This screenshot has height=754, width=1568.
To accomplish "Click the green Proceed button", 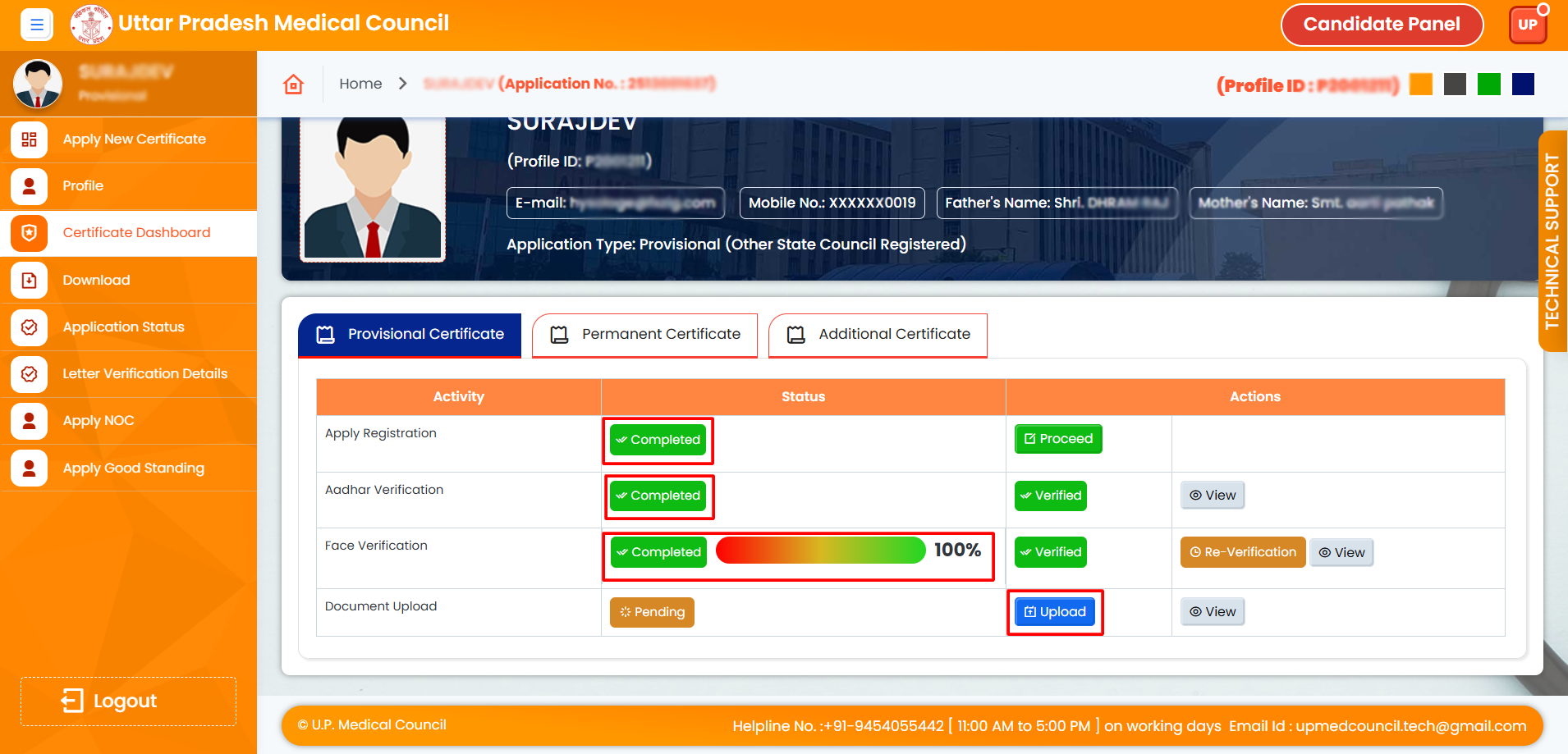I will [1058, 439].
